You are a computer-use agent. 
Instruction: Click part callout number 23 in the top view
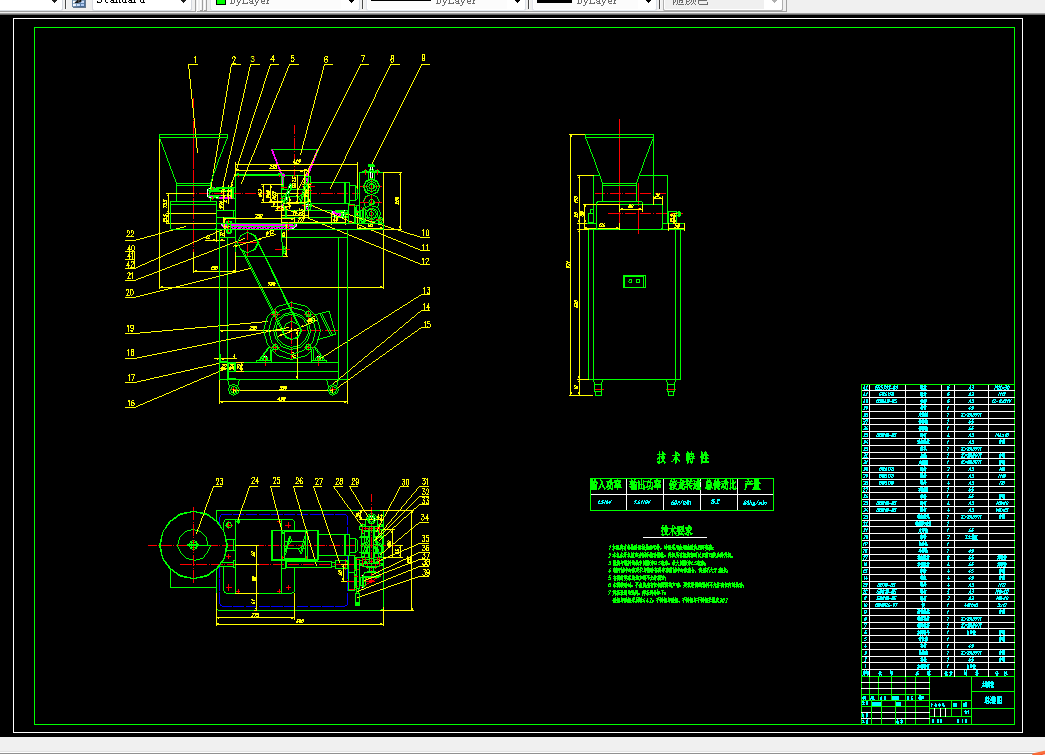(x=219, y=482)
